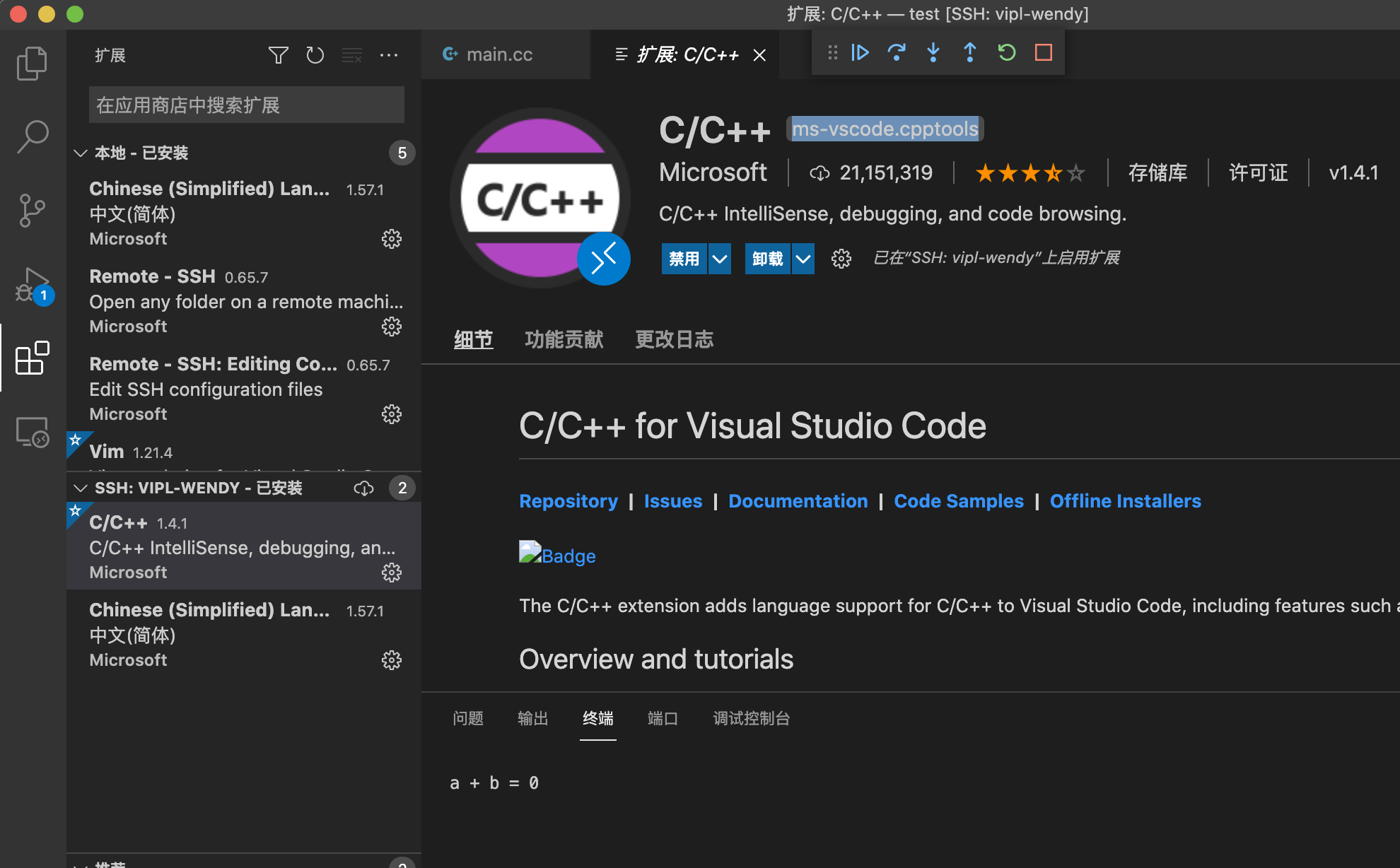
Task: Refresh the extensions list
Action: [x=315, y=55]
